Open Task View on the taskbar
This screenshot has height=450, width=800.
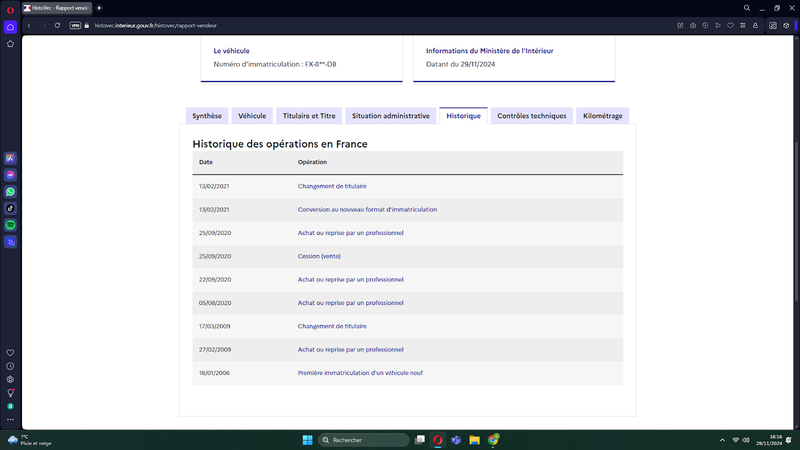click(419, 440)
